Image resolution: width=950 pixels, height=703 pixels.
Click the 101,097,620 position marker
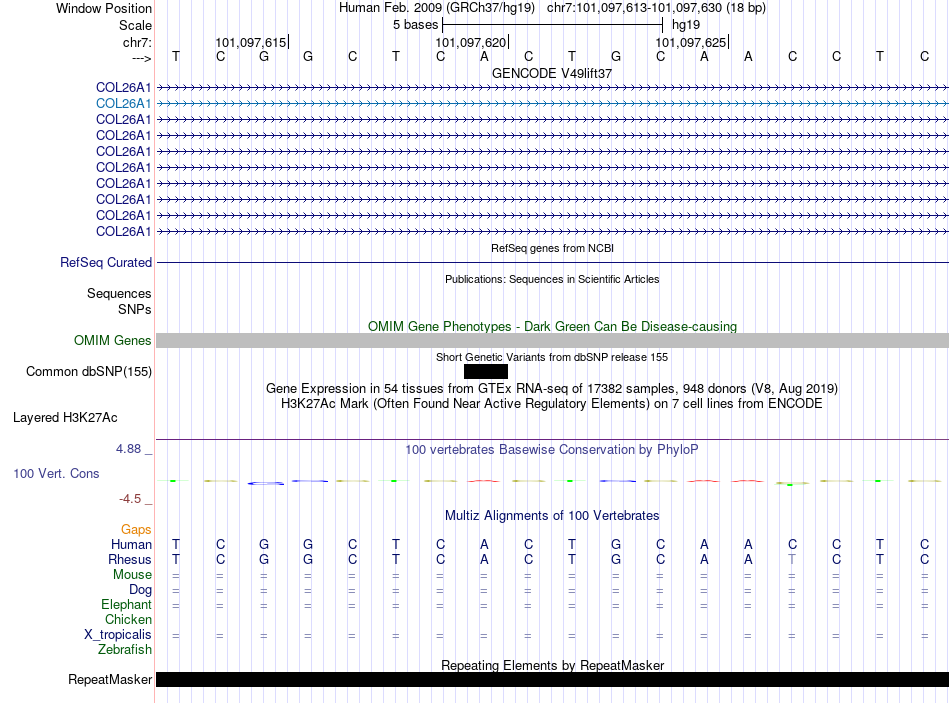[471, 42]
